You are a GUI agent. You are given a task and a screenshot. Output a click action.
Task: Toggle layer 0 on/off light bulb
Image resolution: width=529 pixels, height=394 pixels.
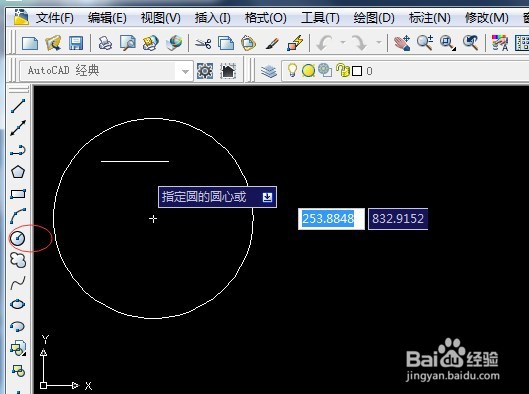point(292,71)
